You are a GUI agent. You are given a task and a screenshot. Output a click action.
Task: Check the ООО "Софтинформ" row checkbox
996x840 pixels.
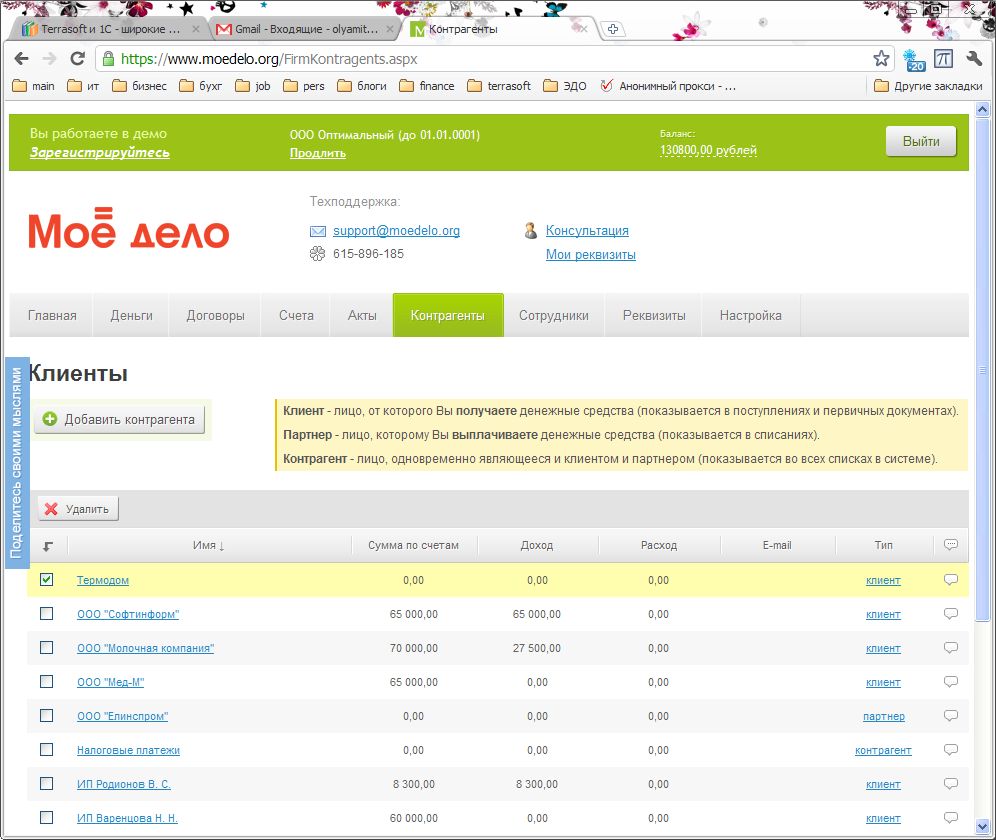click(x=47, y=614)
